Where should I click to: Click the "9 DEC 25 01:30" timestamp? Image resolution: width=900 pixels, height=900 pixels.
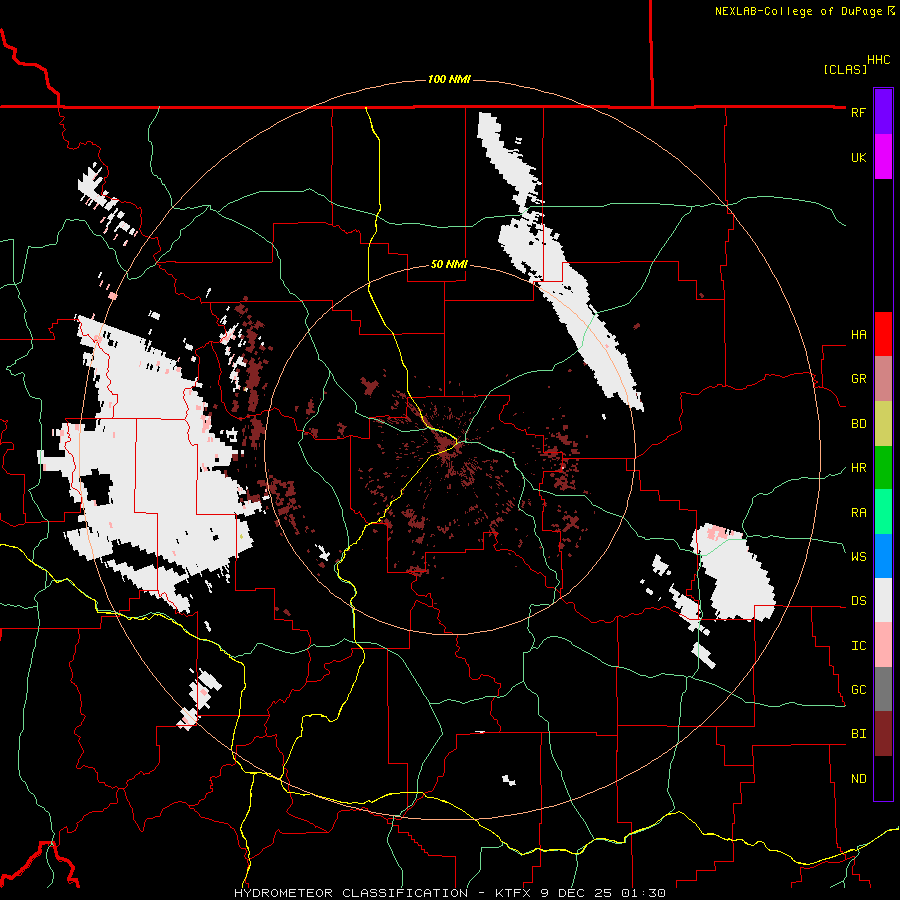tap(604, 893)
